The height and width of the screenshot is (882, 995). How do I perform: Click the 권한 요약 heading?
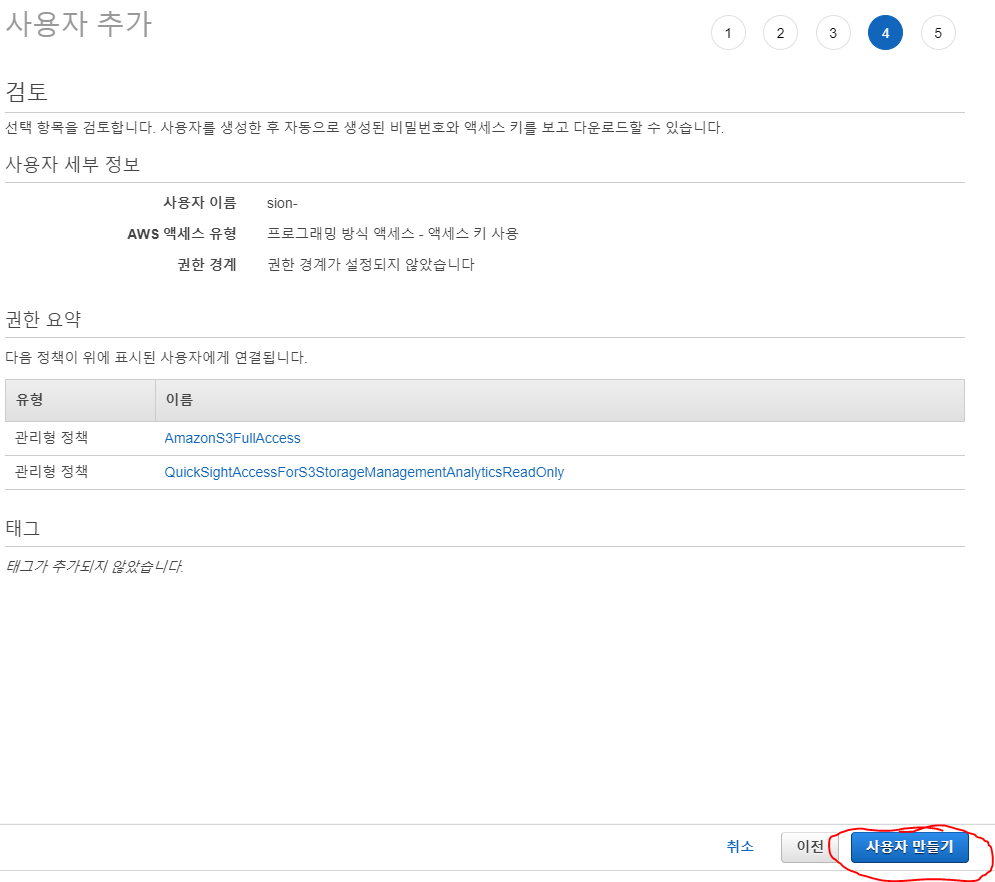tap(43, 319)
